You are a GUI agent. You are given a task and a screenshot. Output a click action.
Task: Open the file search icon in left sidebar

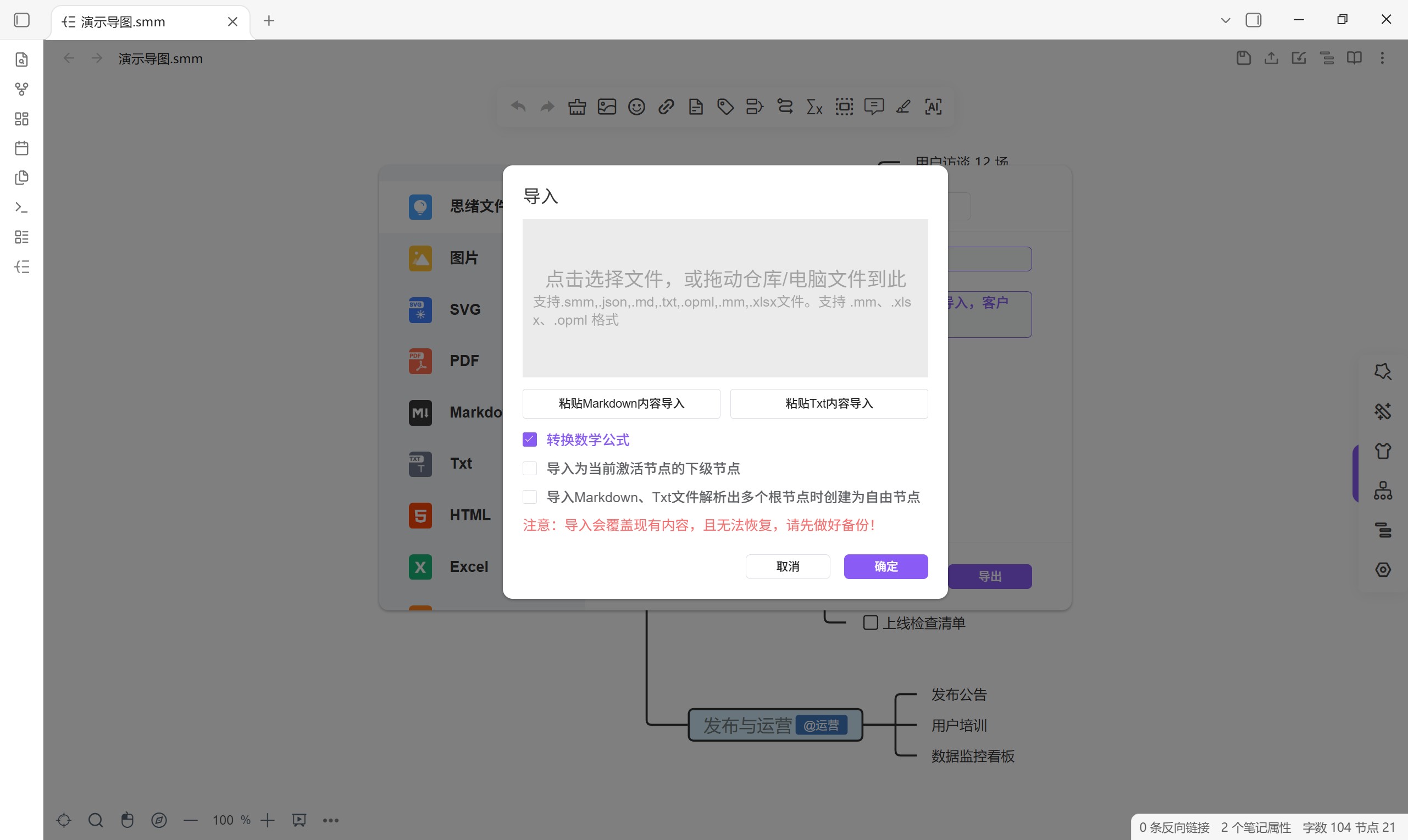pyautogui.click(x=21, y=59)
